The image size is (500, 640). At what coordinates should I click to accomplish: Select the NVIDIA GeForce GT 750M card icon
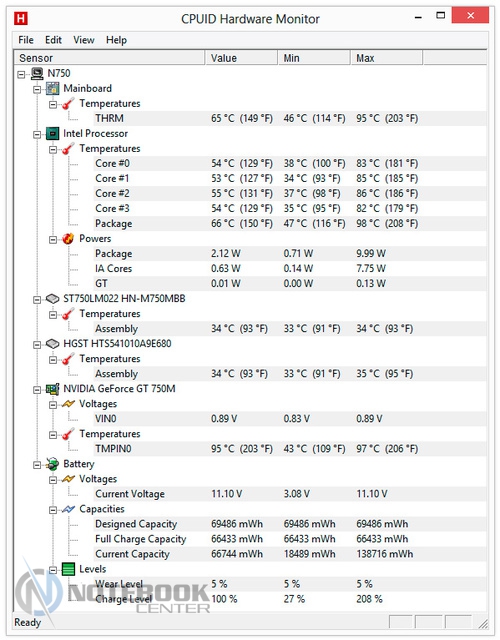52,389
